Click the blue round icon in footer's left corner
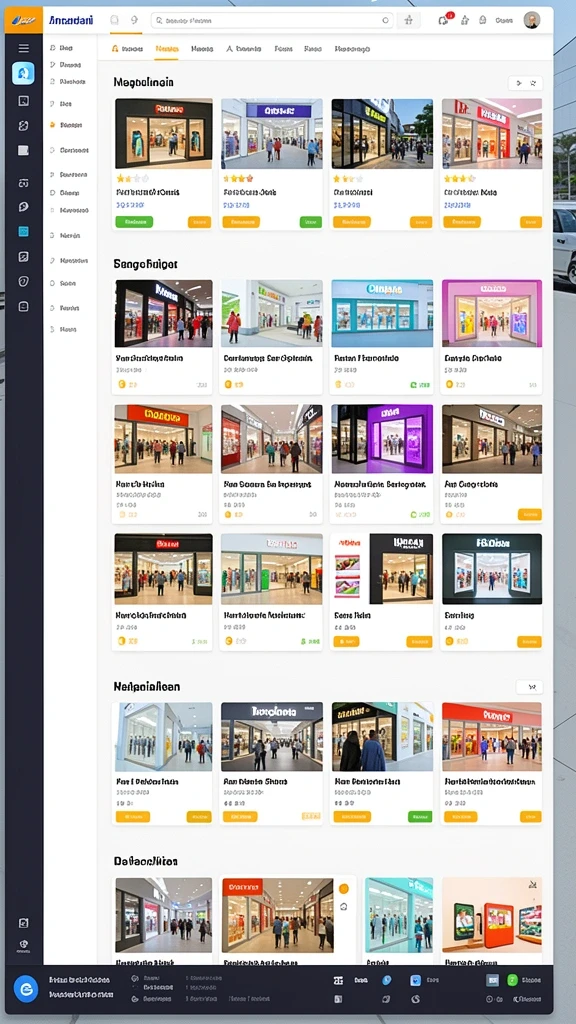This screenshot has height=1024, width=576. pyautogui.click(x=26, y=989)
